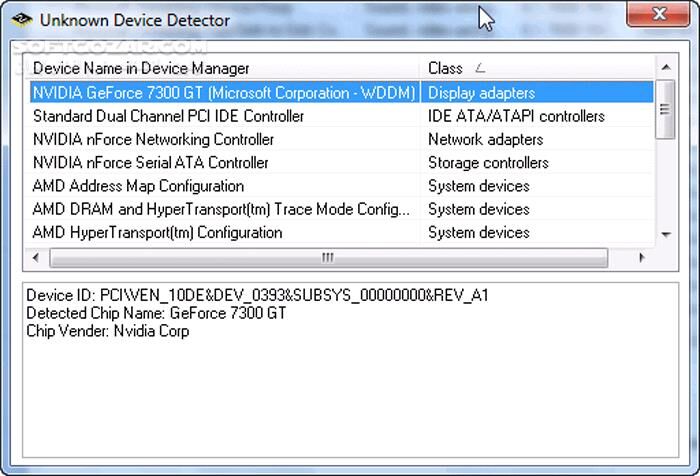The width and height of the screenshot is (700, 476).
Task: Select AMD Address Map Configuration device
Action: pyautogui.click(x=138, y=186)
